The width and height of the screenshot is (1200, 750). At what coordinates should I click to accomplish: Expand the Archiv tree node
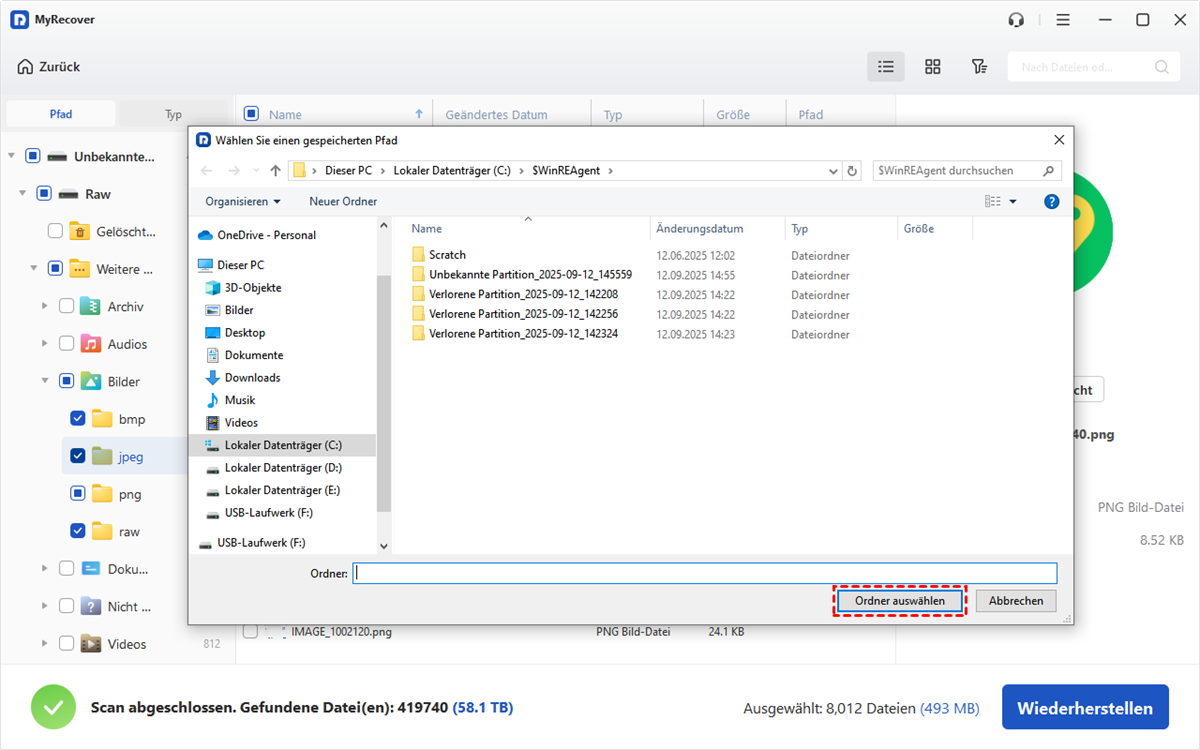tap(44, 307)
